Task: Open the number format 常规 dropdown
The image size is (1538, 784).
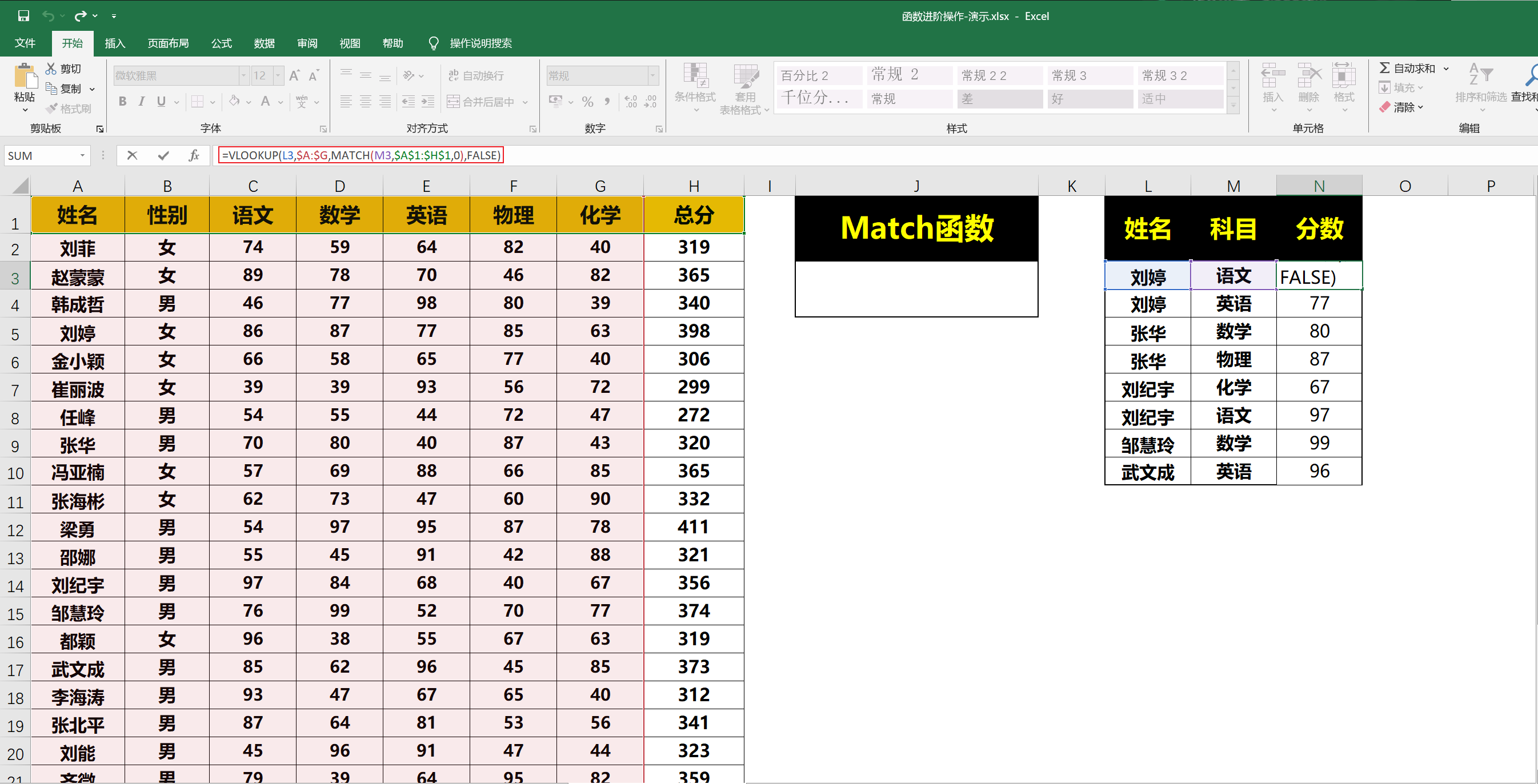Action: pyautogui.click(x=652, y=76)
